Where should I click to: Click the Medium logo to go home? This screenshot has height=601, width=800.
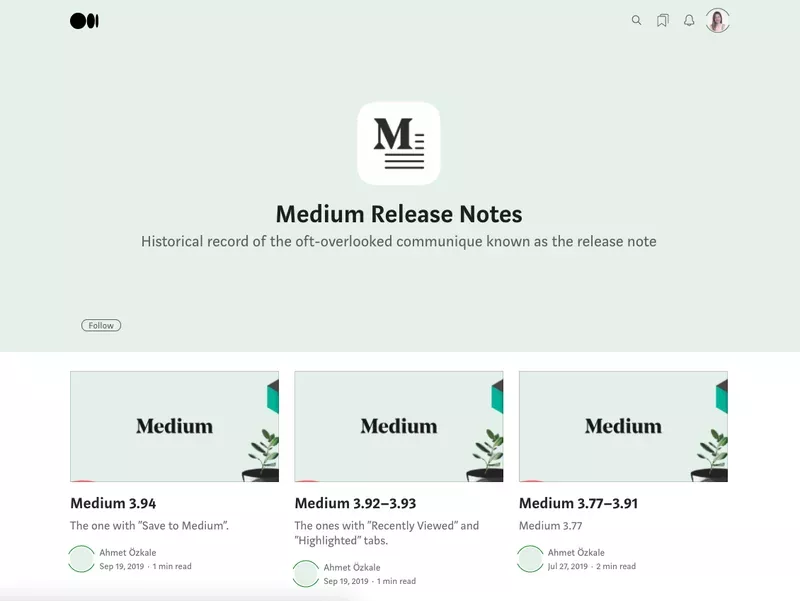85,20
